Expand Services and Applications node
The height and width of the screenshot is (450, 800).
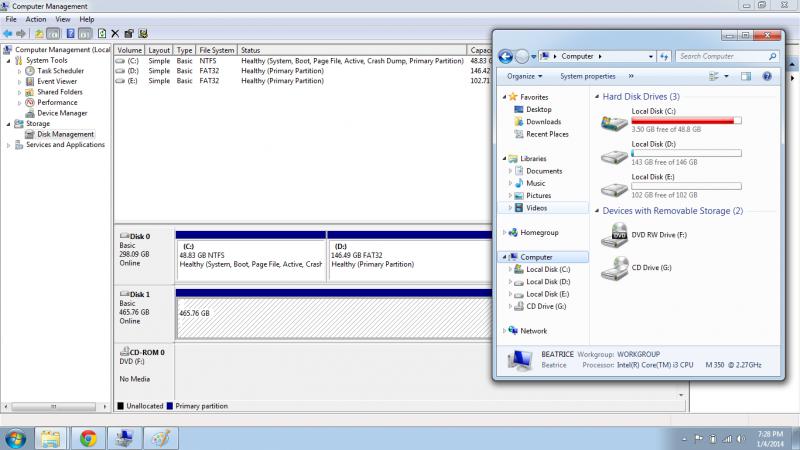click(8, 145)
